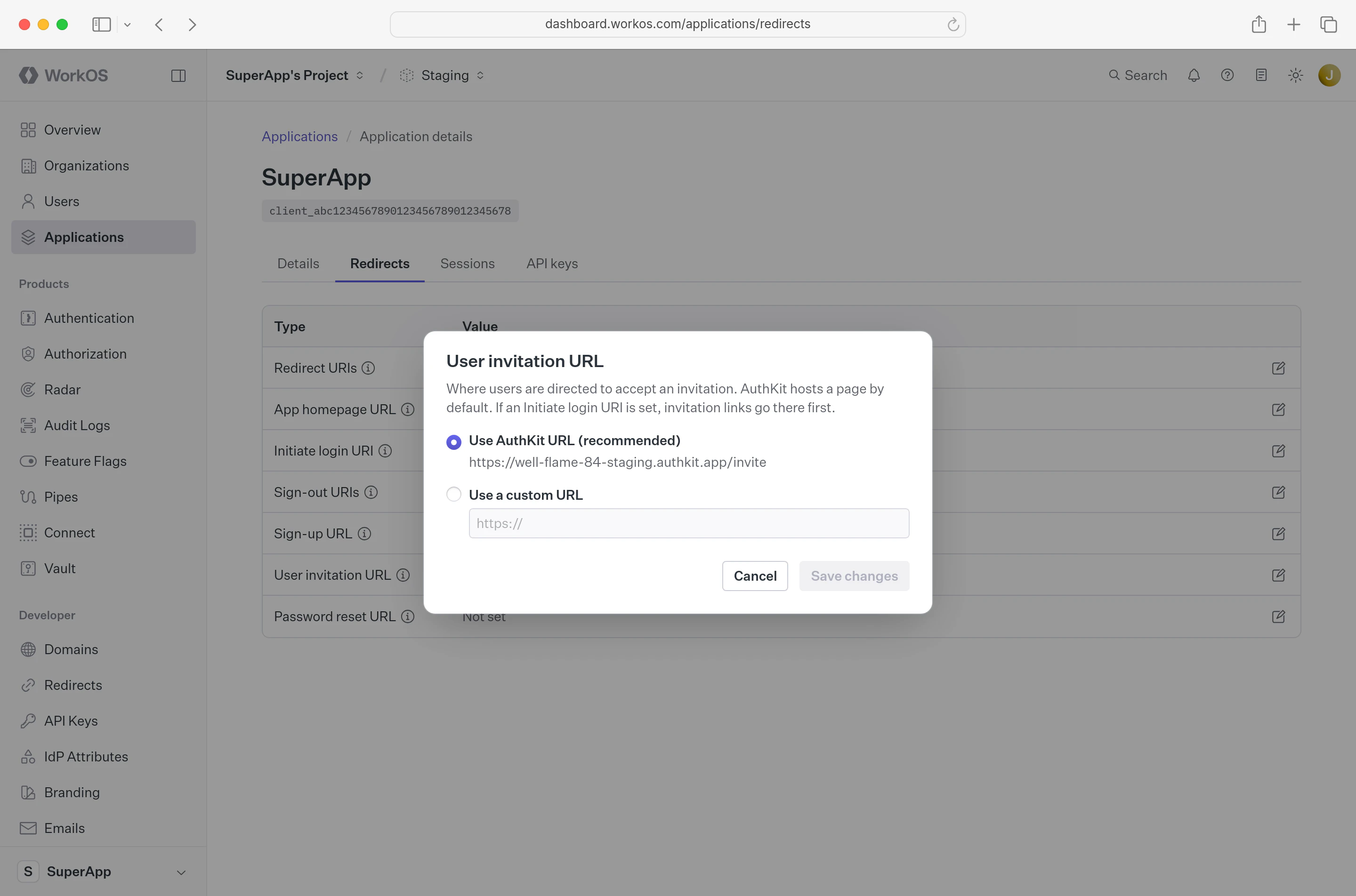Go back in Safari history
1356x896 pixels.
point(159,24)
